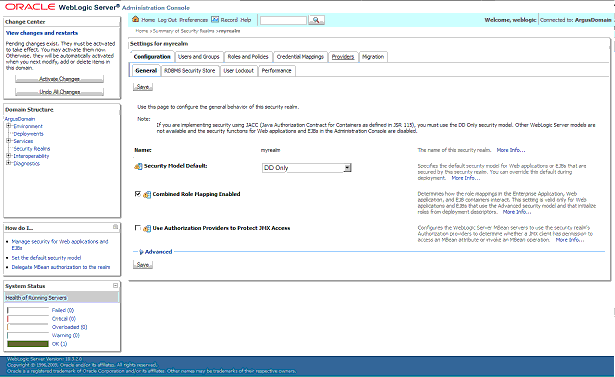
Task: Open the Environment tree item
Action: tap(28, 126)
